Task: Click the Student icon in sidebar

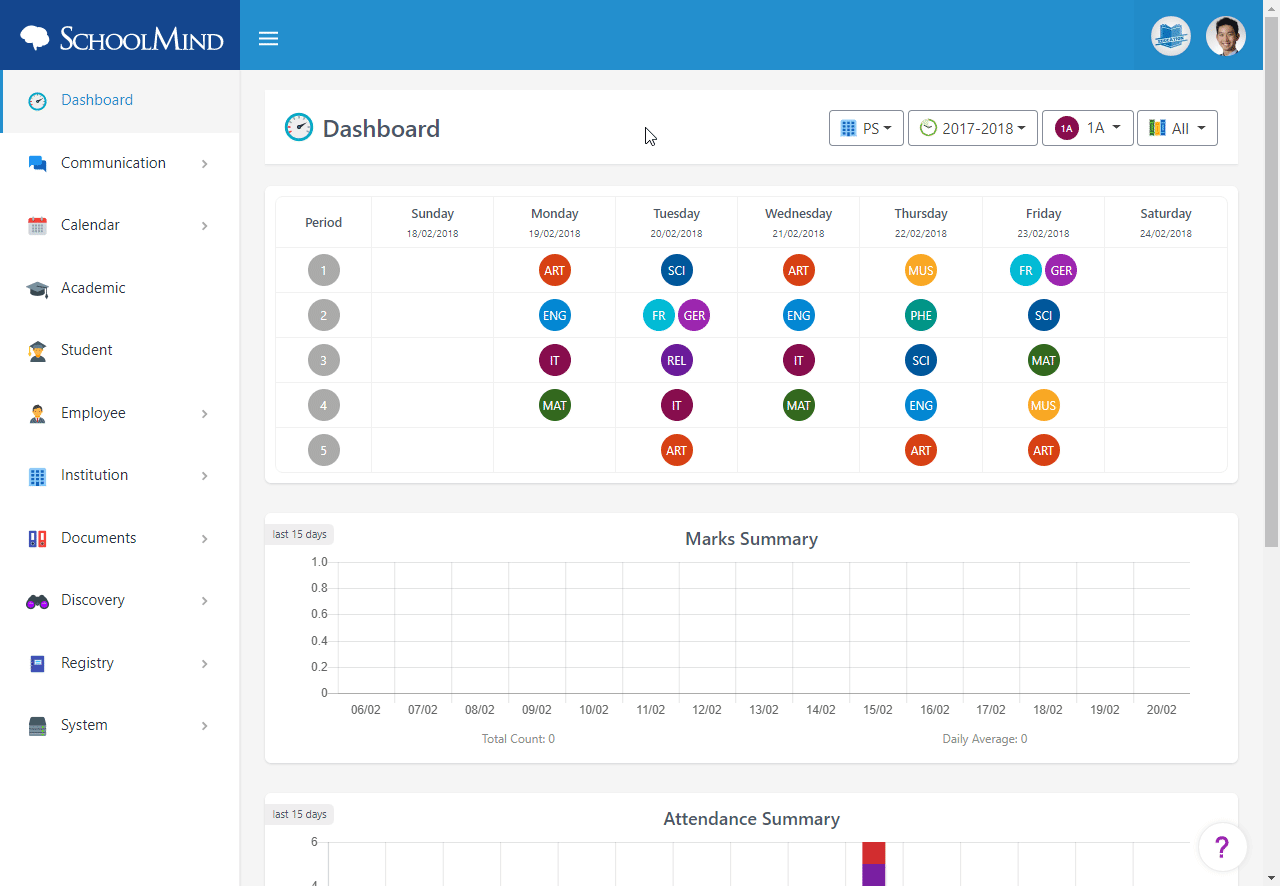Action: pyautogui.click(x=37, y=351)
